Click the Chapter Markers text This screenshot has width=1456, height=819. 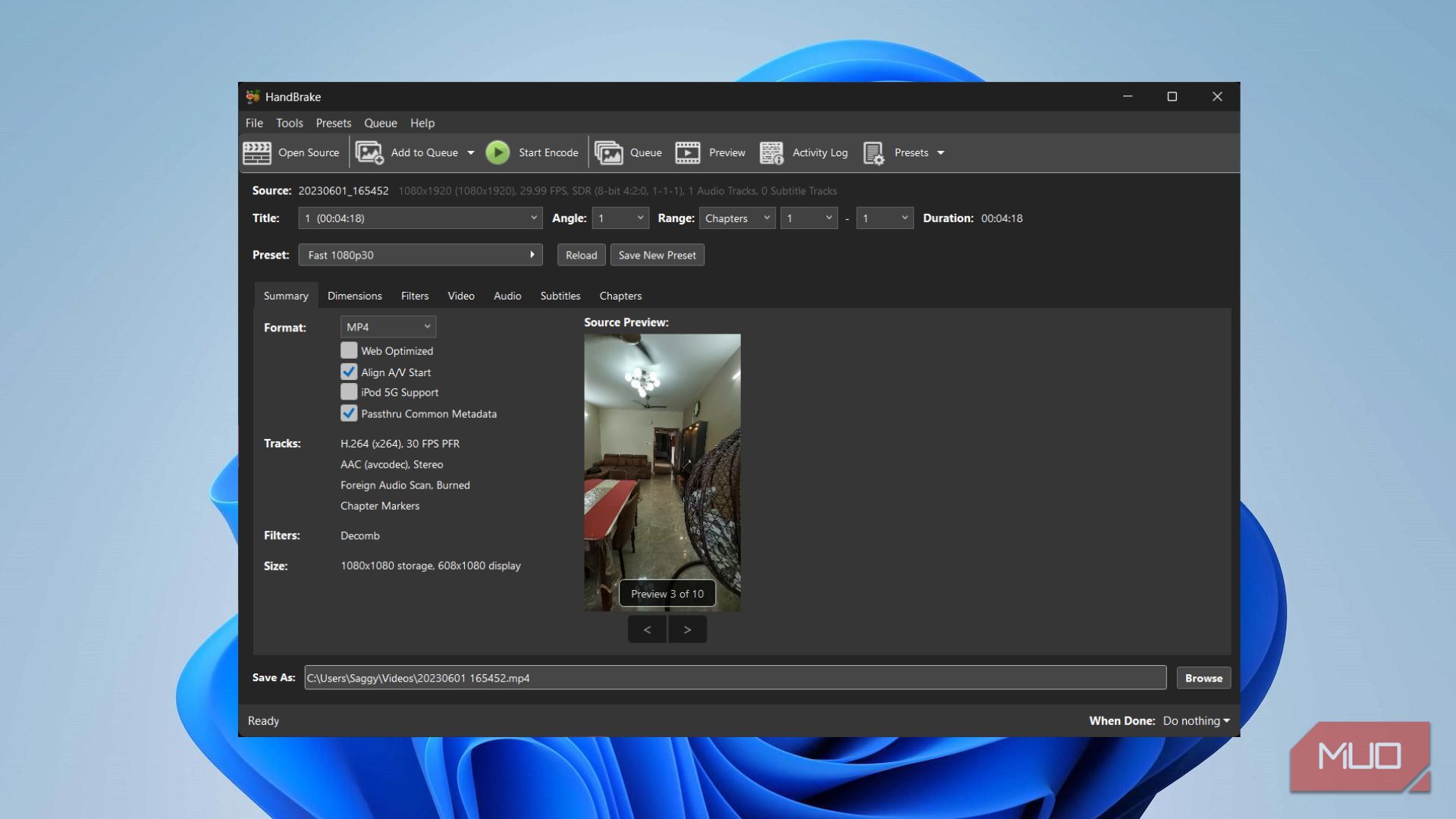[x=380, y=506]
